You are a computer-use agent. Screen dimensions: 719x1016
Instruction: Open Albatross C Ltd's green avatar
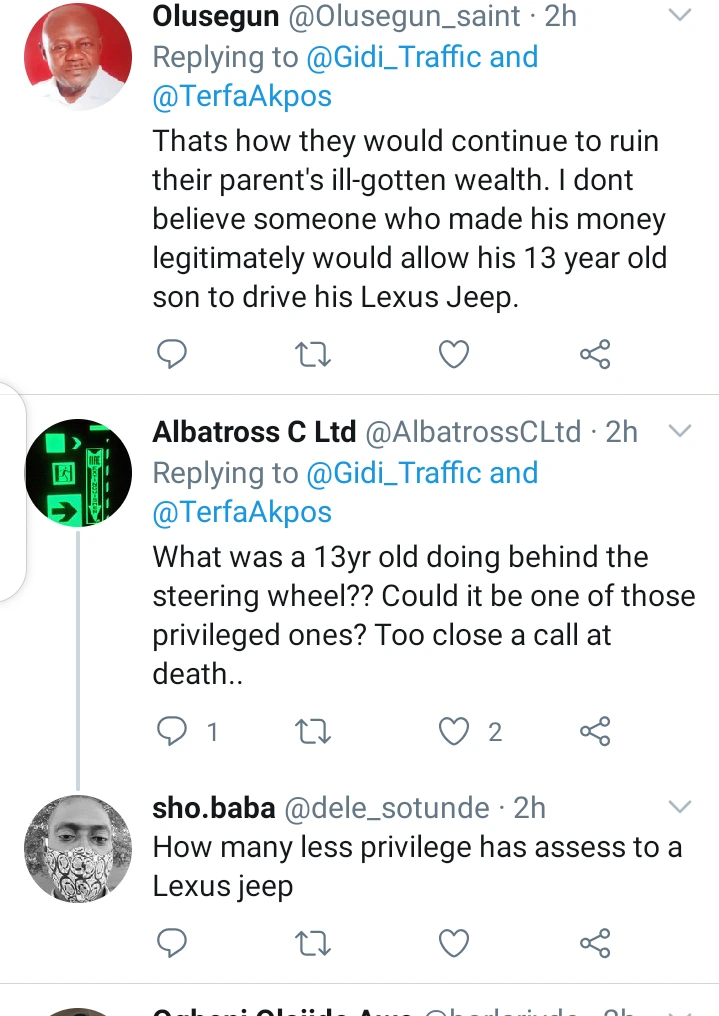click(x=78, y=472)
